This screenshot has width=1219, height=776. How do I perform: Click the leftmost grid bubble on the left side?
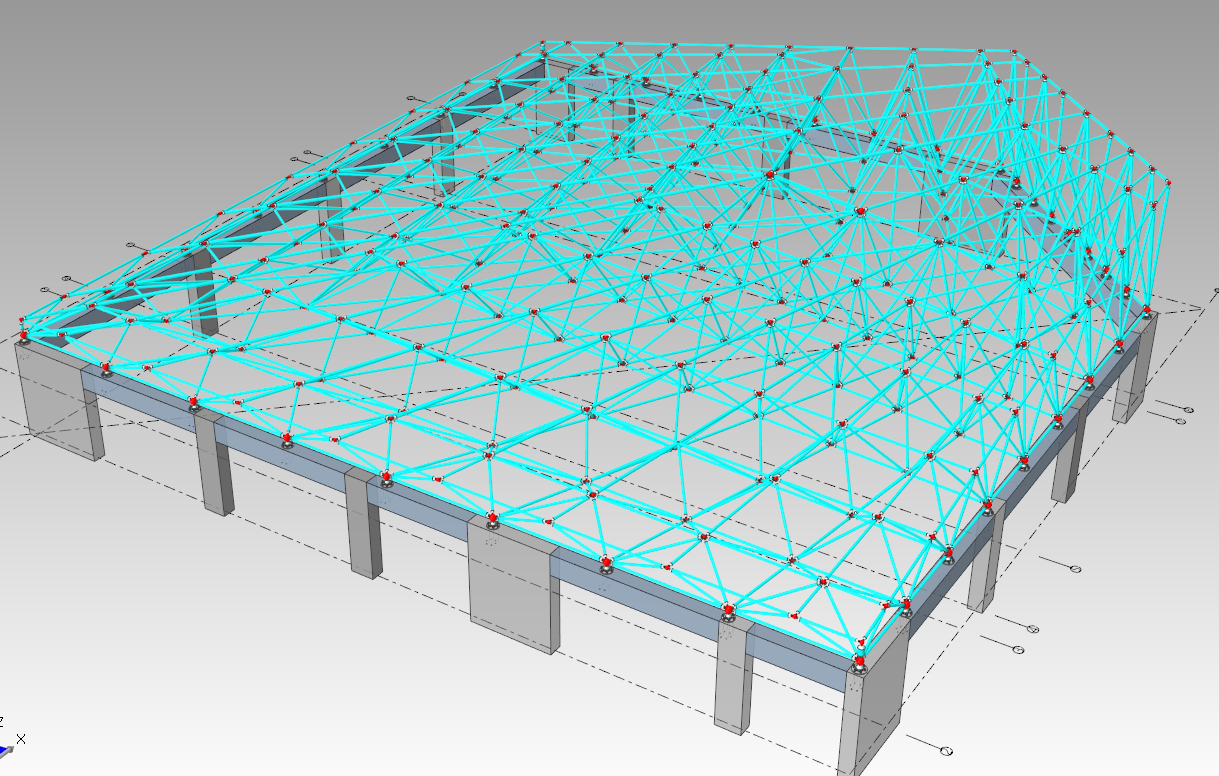click(x=43, y=290)
